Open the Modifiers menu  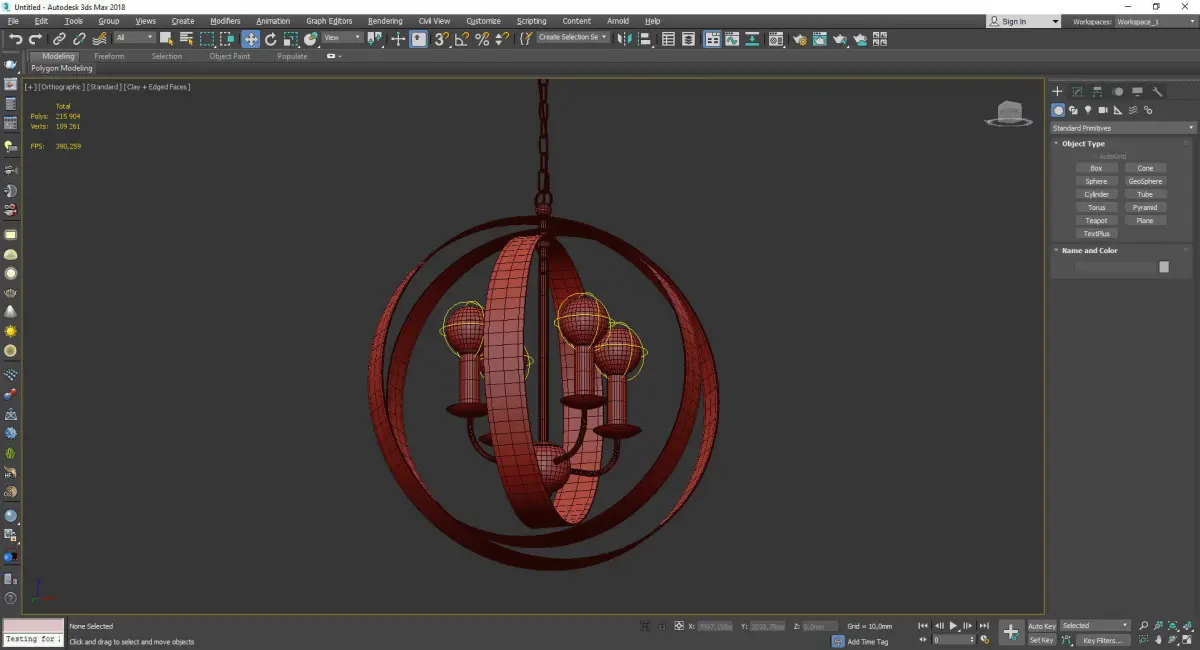tap(225, 21)
